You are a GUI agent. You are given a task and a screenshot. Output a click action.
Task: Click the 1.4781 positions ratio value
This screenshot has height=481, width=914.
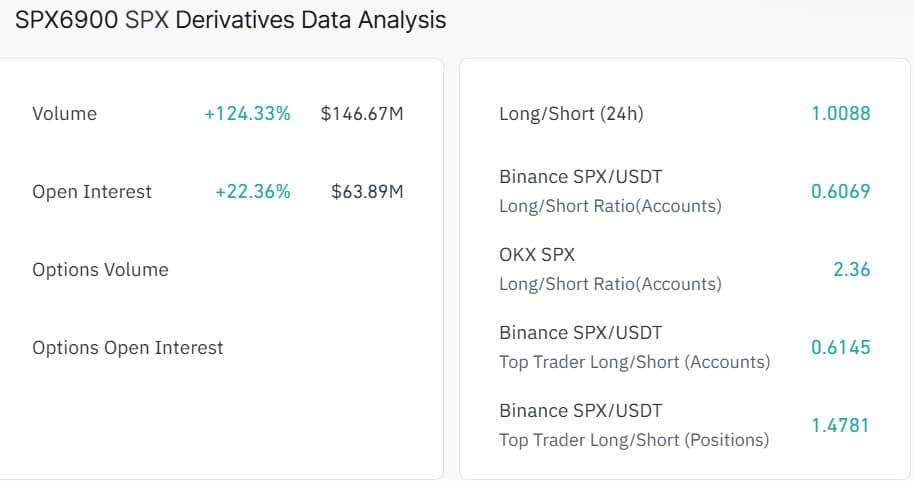point(840,425)
